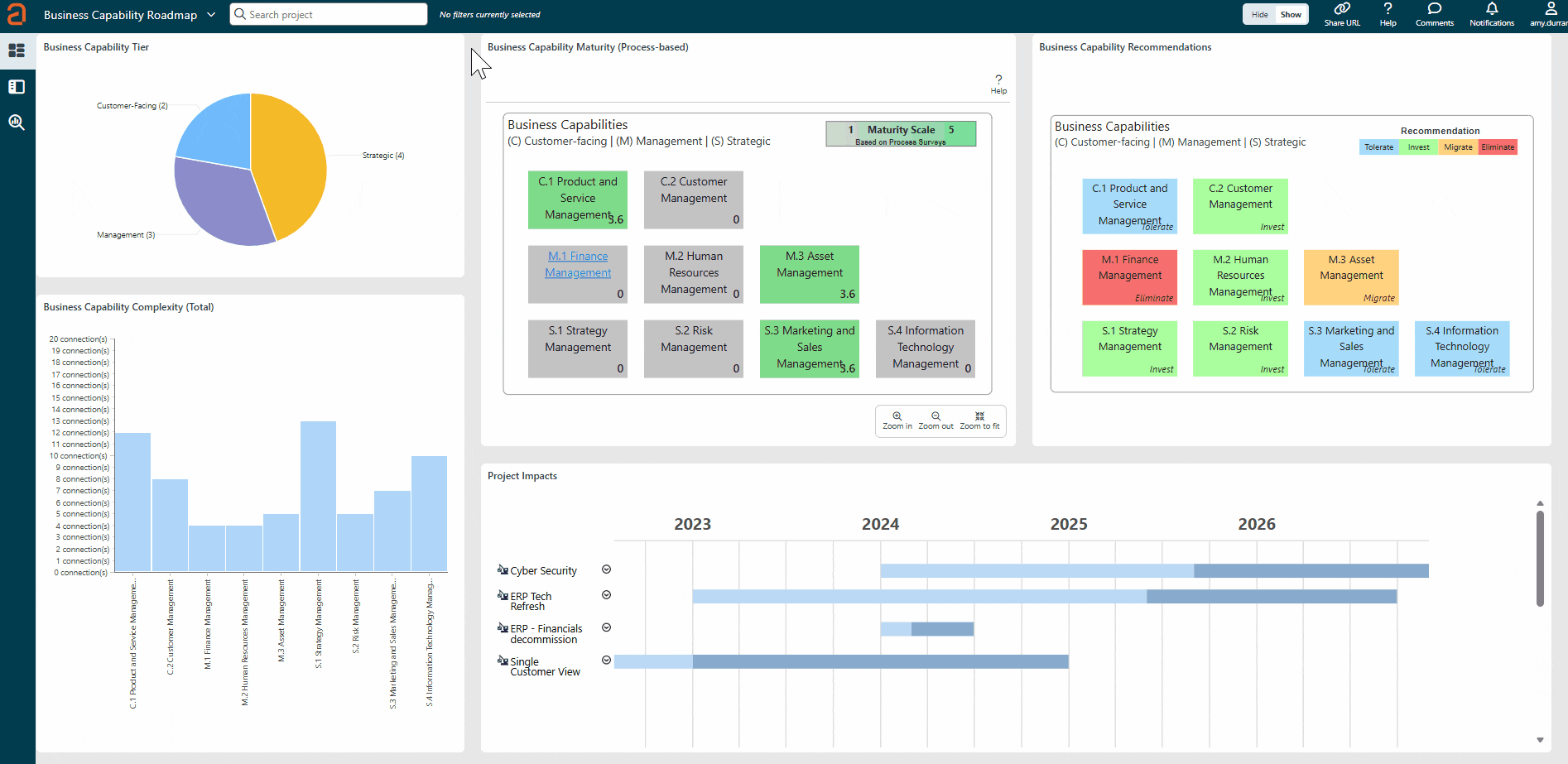This screenshot has height=764, width=1568.
Task: Open the search analysis sidebar icon
Action: point(17,123)
